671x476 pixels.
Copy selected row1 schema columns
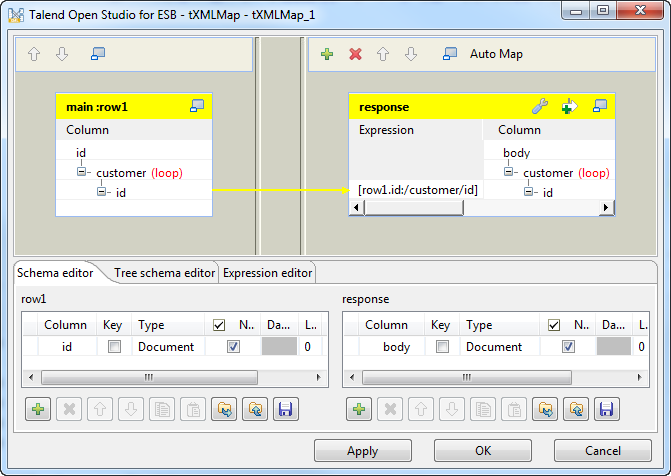[162, 409]
